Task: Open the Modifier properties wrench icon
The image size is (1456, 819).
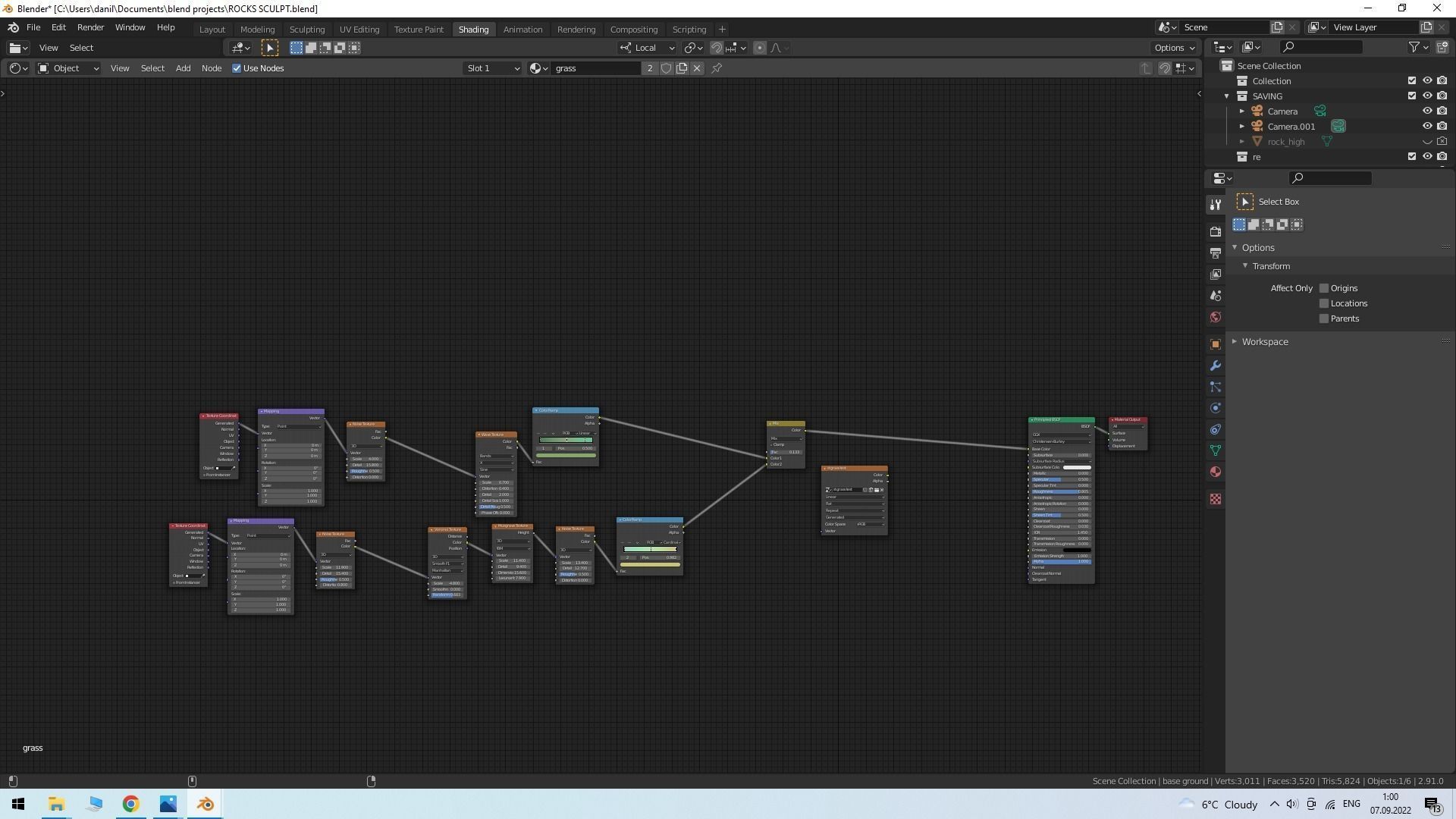Action: point(1216,366)
